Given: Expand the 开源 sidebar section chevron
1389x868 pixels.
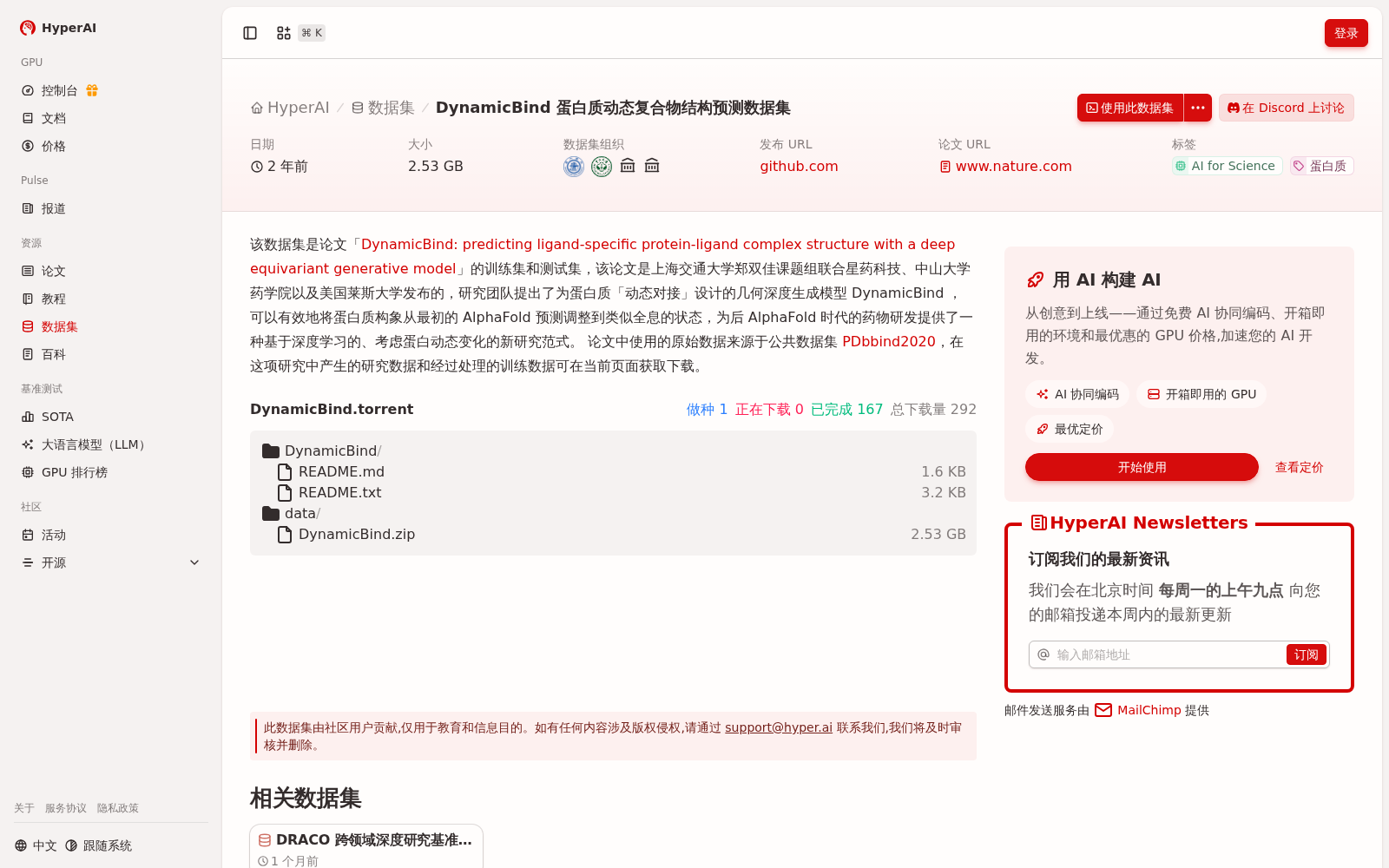Looking at the screenshot, I should pyautogui.click(x=194, y=562).
